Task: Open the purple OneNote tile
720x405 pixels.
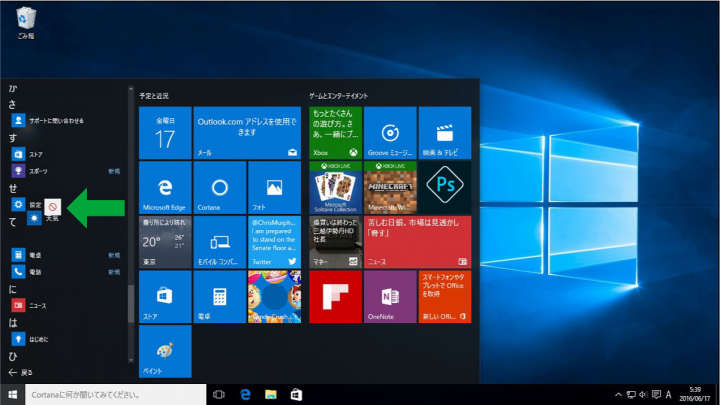Action: (390, 297)
